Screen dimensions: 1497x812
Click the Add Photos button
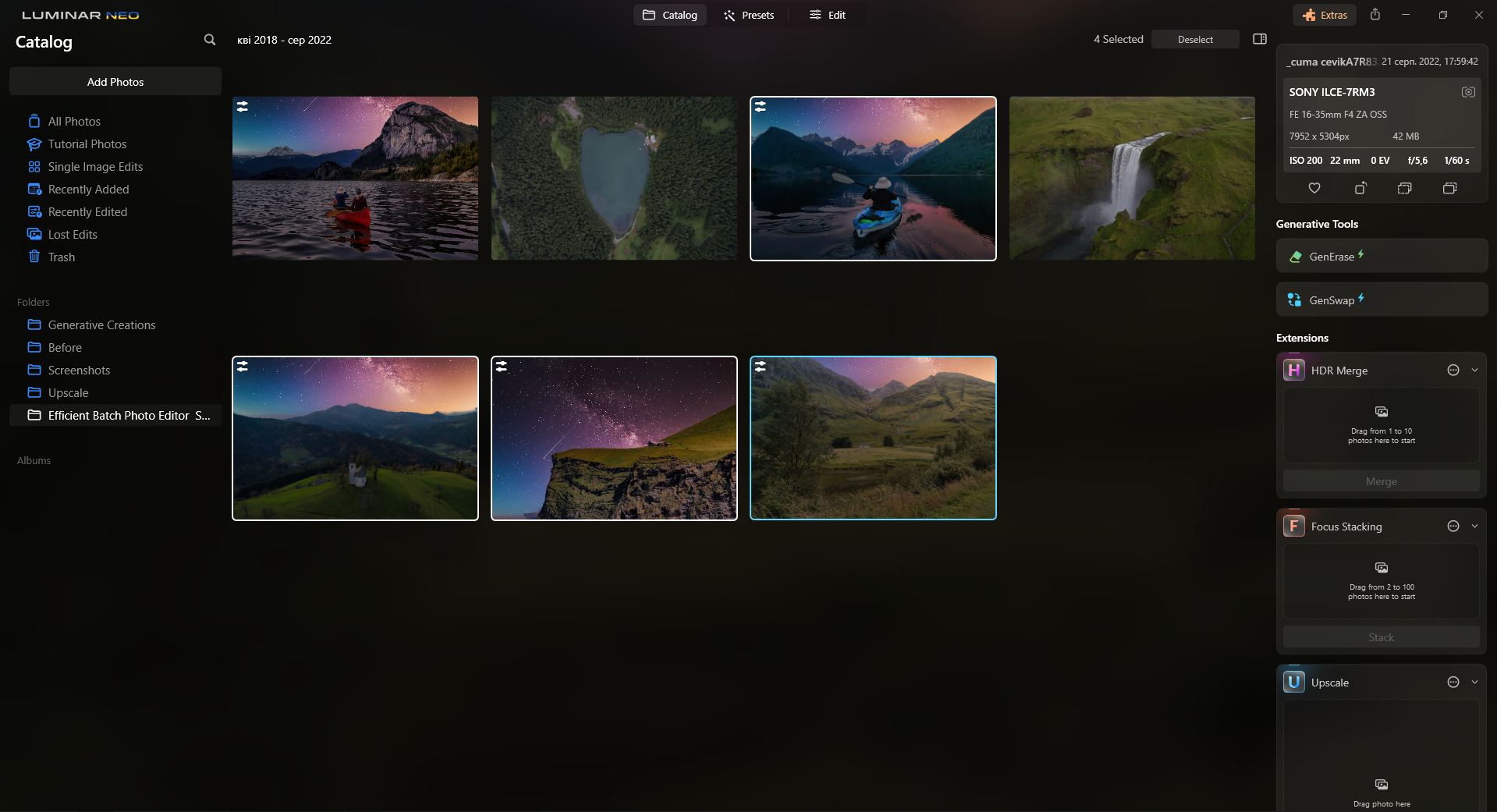tap(115, 82)
